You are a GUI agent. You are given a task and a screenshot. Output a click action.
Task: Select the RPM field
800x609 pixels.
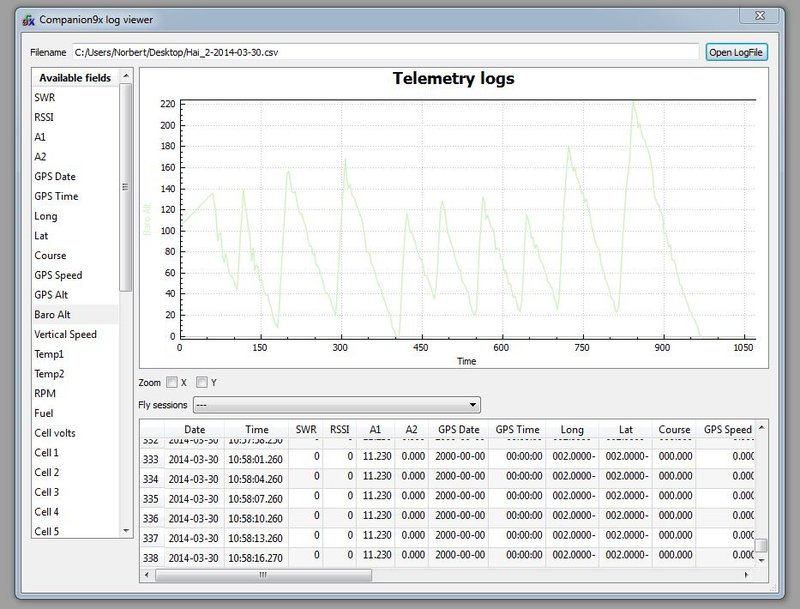coord(75,394)
